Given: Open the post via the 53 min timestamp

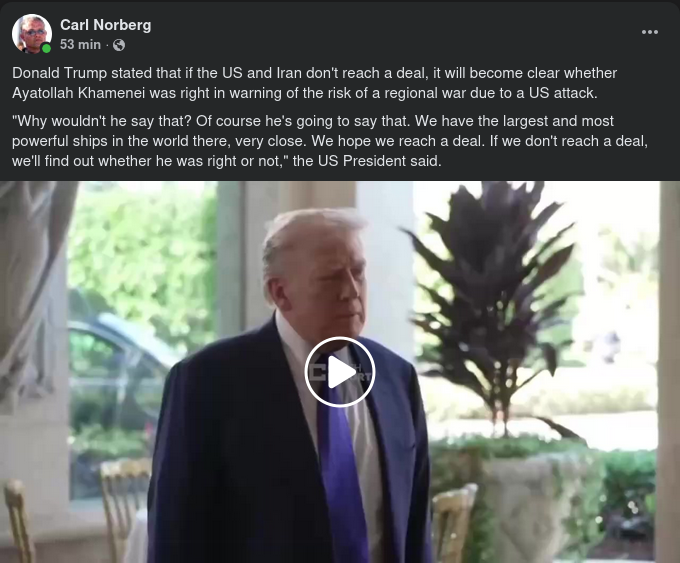Looking at the screenshot, I should (x=80, y=44).
